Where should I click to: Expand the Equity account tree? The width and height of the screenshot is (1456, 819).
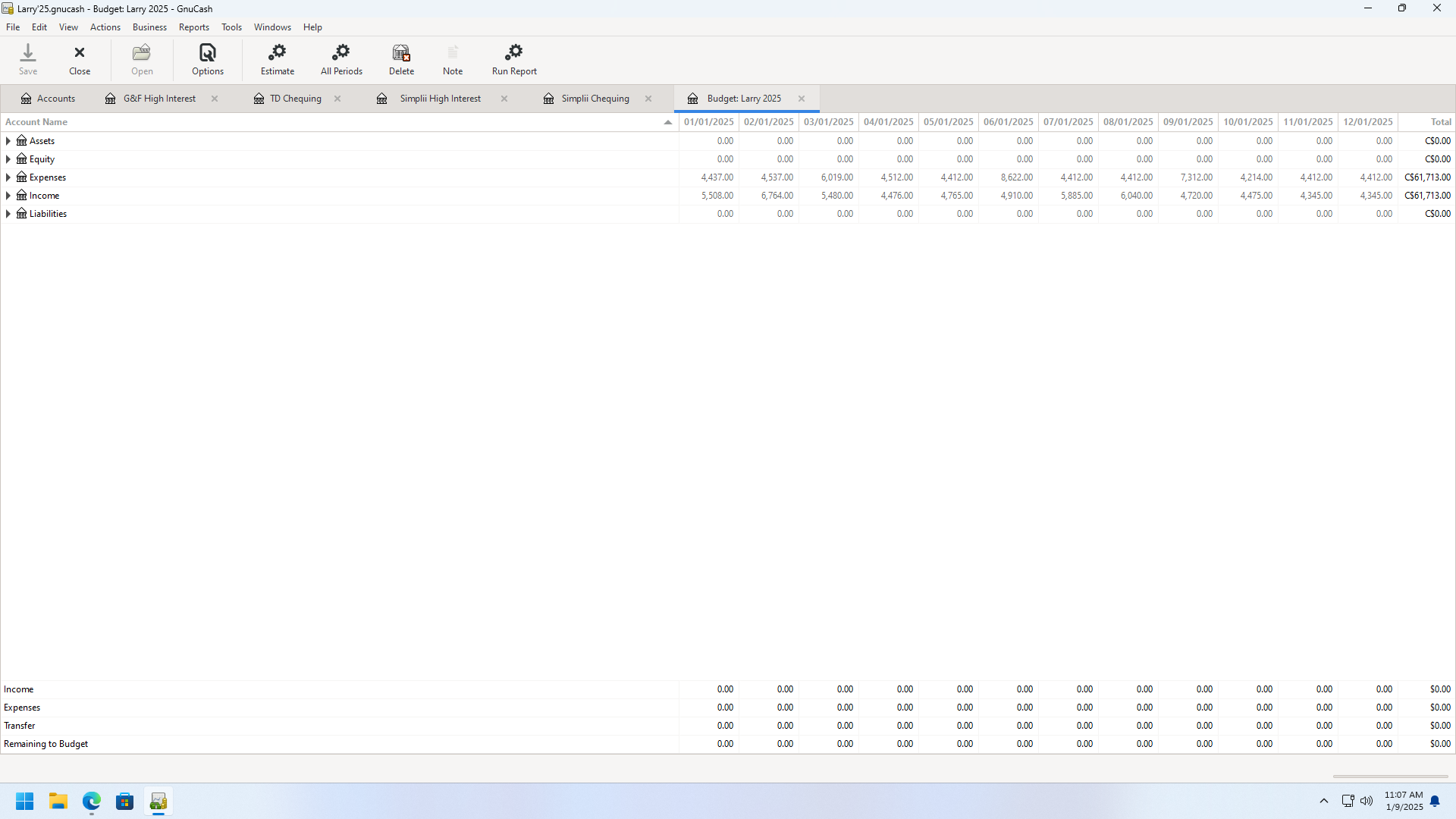tap(8, 159)
